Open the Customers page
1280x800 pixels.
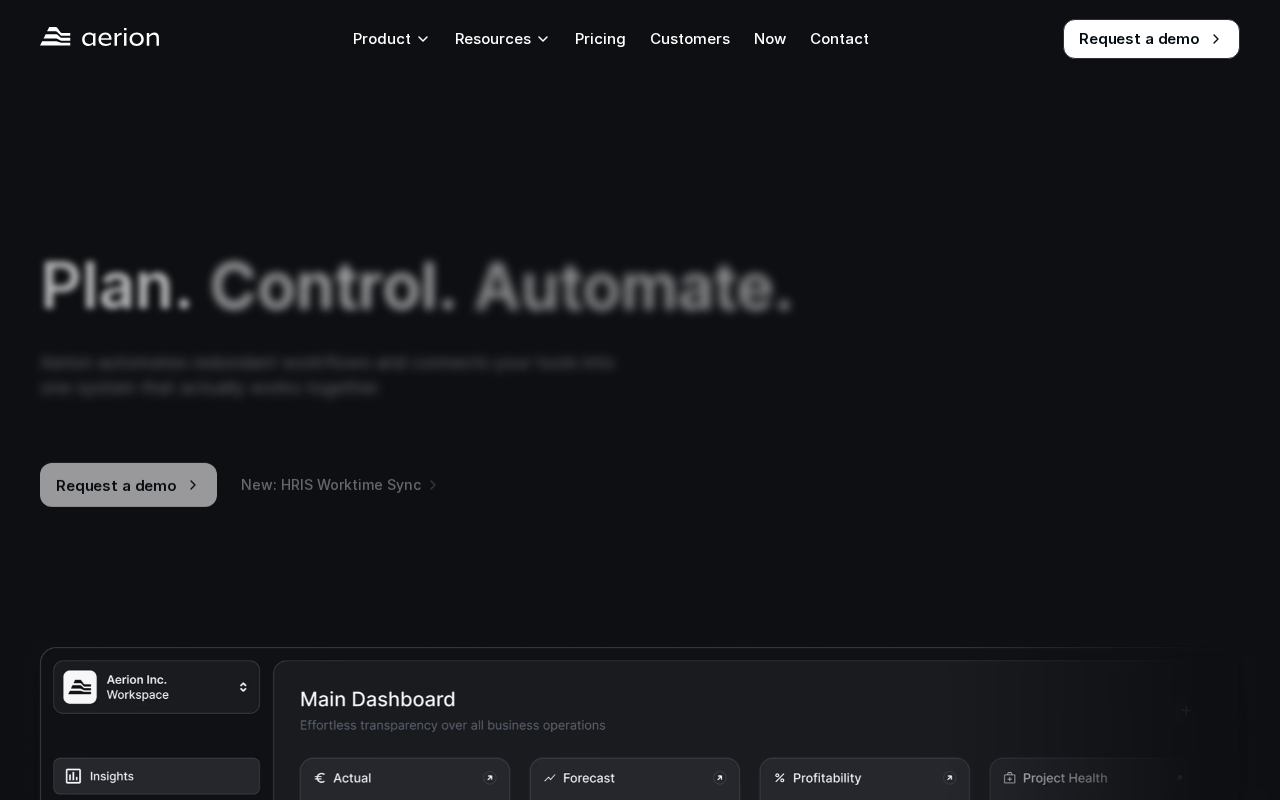coord(690,39)
